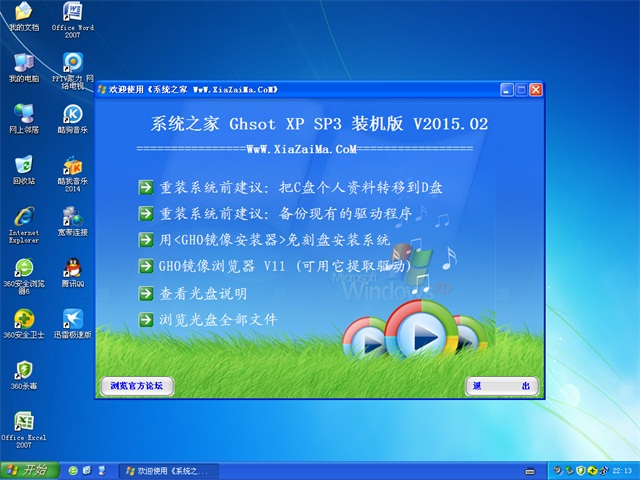Open the 360杀毒 antivirus desktop icon
The height and width of the screenshot is (480, 640).
pyautogui.click(x=23, y=371)
